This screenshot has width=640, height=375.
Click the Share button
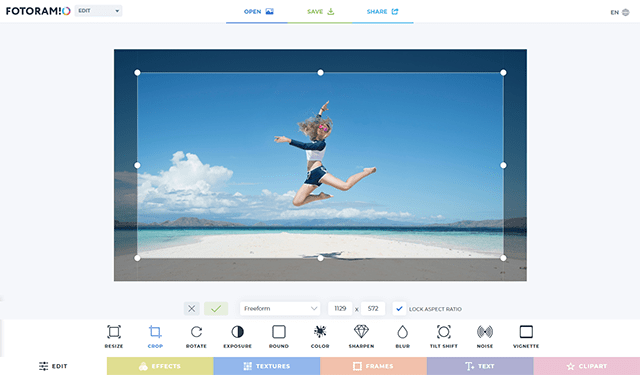[x=382, y=11]
